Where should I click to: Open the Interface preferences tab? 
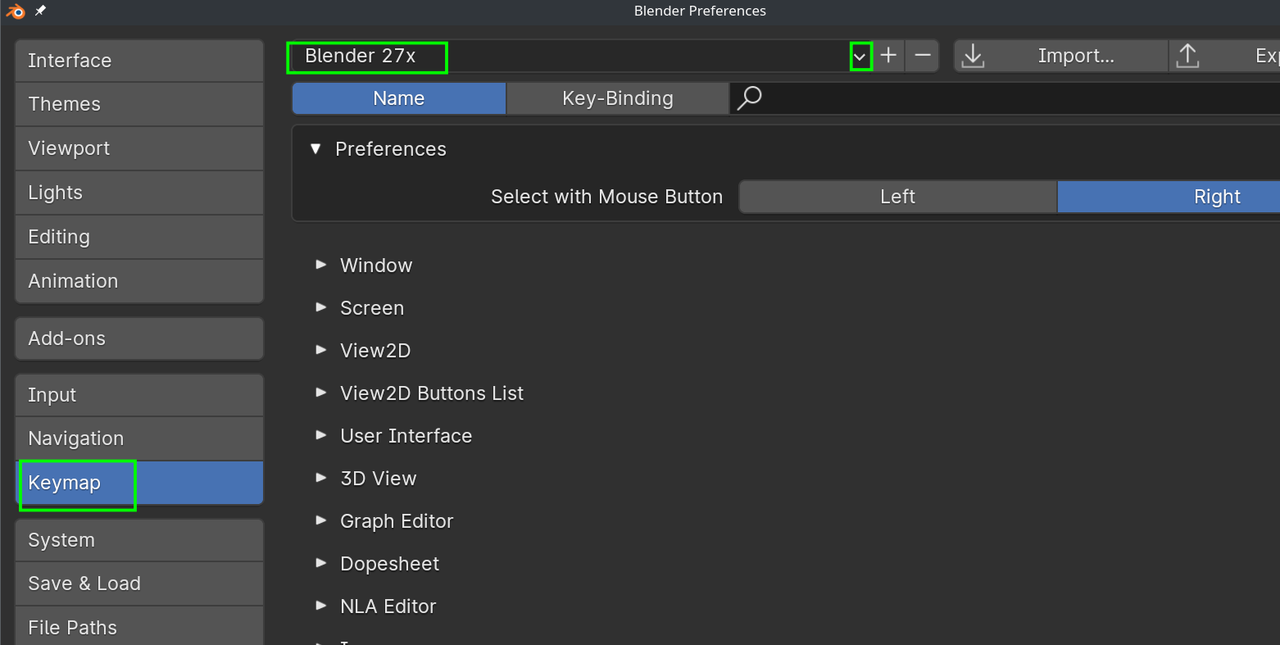click(x=139, y=61)
